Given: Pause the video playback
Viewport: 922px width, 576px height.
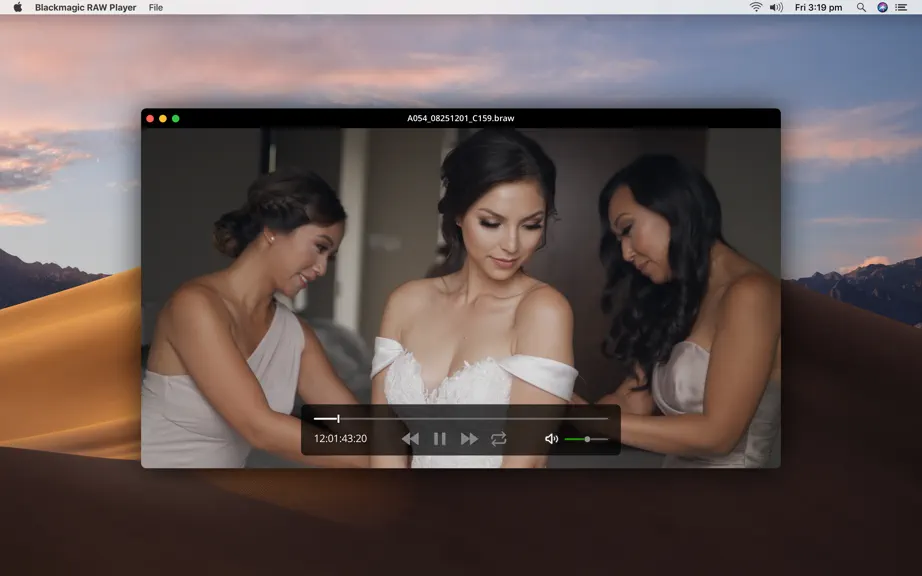Looking at the screenshot, I should coord(439,438).
